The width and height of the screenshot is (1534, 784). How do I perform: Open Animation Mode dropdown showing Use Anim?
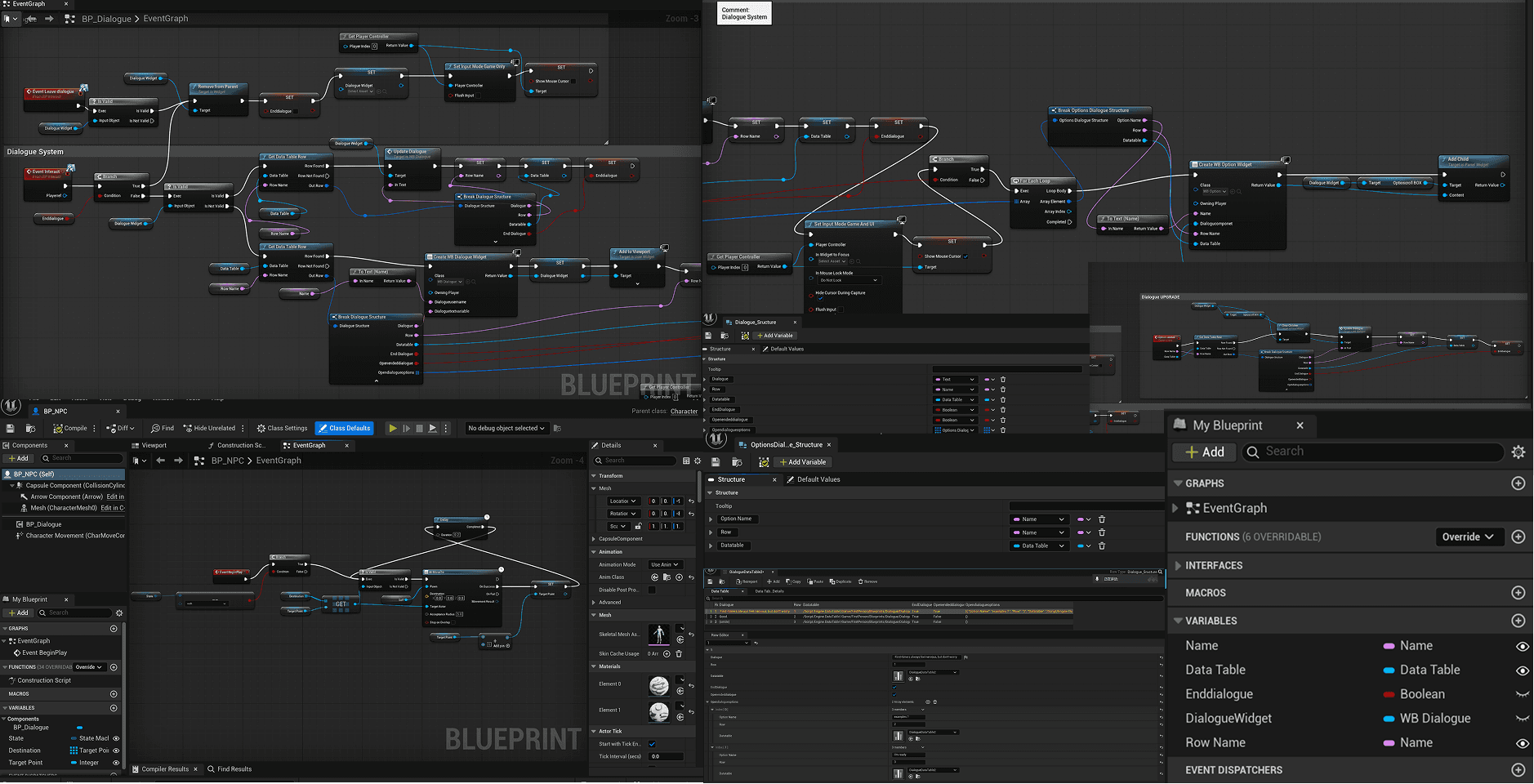[x=665, y=564]
